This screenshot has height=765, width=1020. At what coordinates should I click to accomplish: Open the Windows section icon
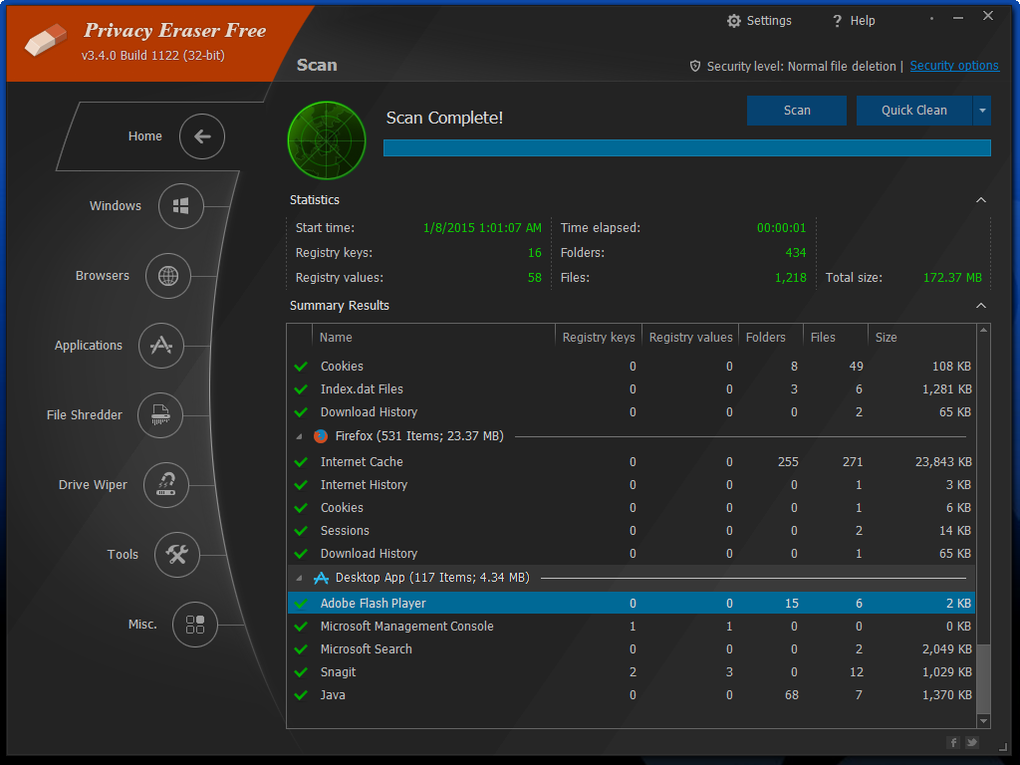point(181,206)
